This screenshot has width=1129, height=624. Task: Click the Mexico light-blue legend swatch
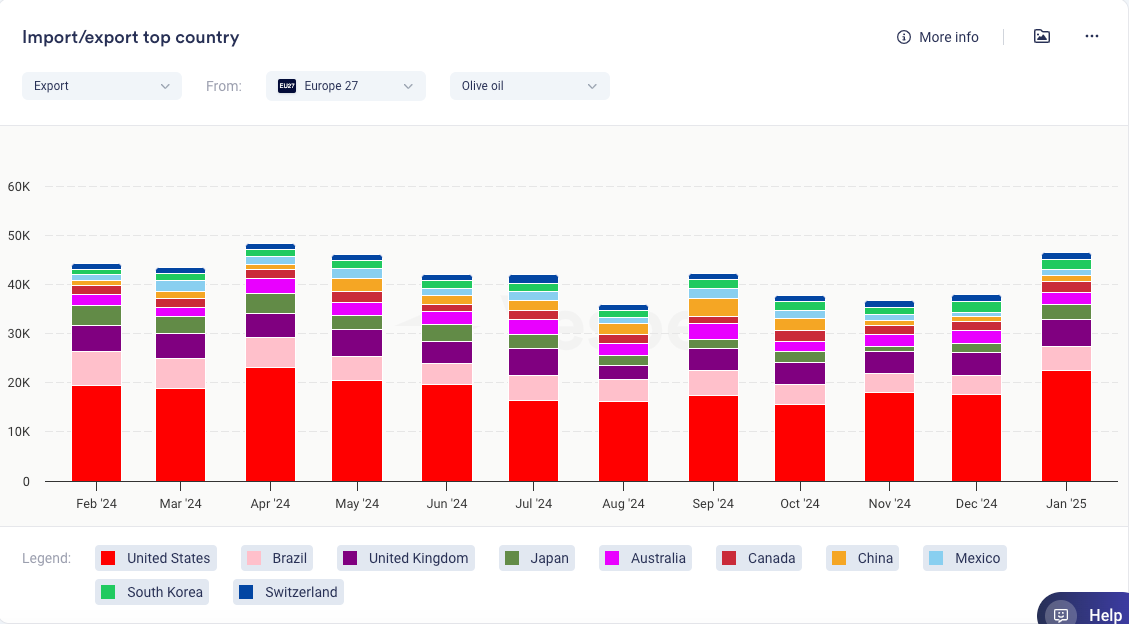935,558
